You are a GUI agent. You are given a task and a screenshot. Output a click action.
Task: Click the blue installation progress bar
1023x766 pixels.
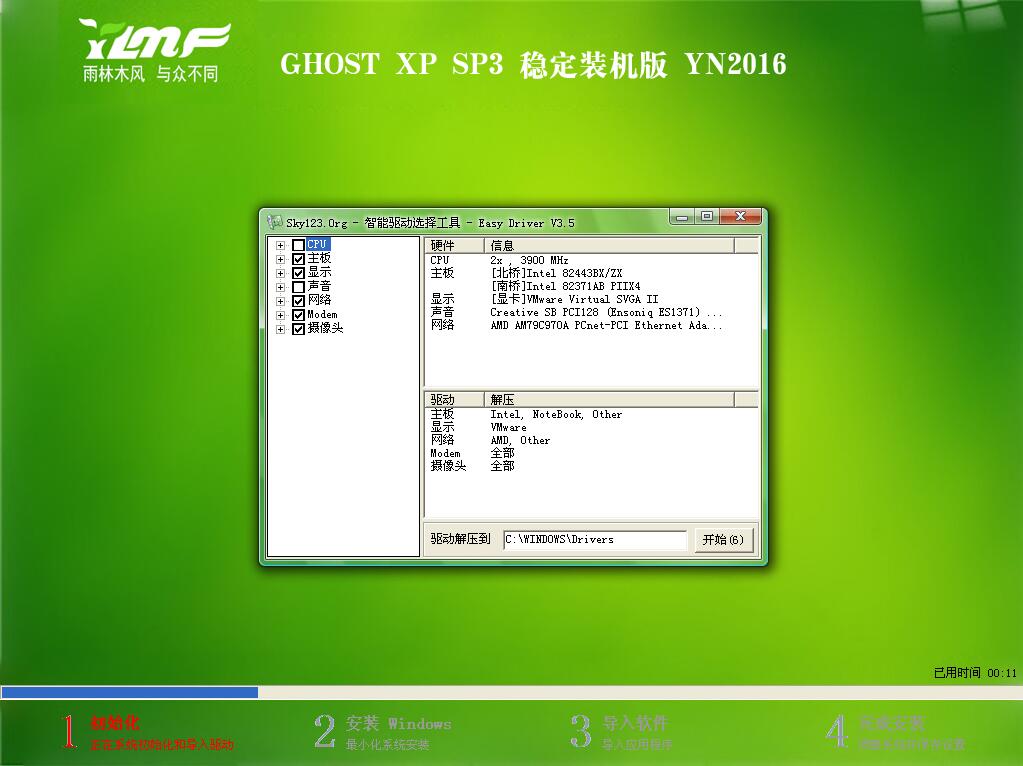(129, 692)
